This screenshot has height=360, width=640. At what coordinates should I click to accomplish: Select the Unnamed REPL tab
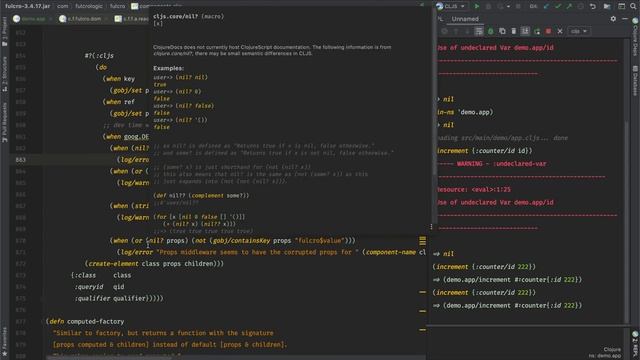pos(465,19)
